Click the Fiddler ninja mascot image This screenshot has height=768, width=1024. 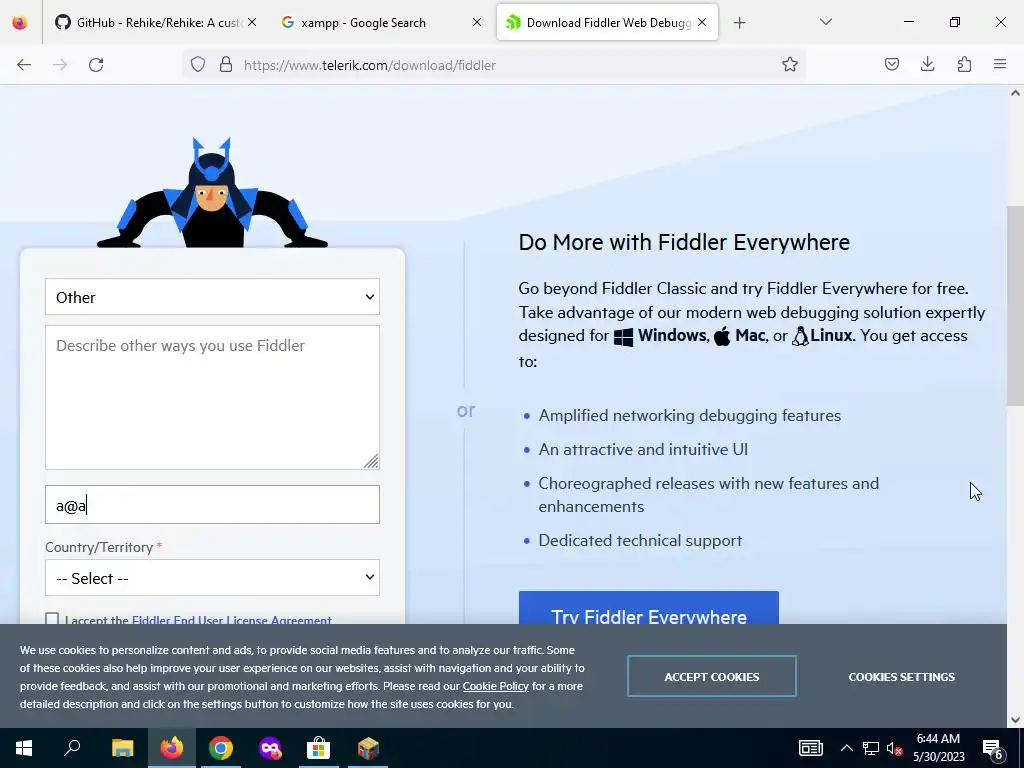click(212, 193)
